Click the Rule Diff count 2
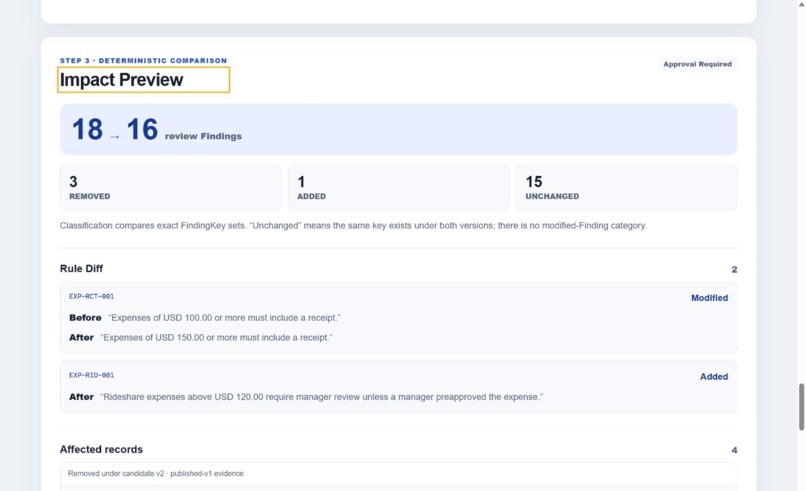The image size is (806, 491). pyautogui.click(x=734, y=269)
